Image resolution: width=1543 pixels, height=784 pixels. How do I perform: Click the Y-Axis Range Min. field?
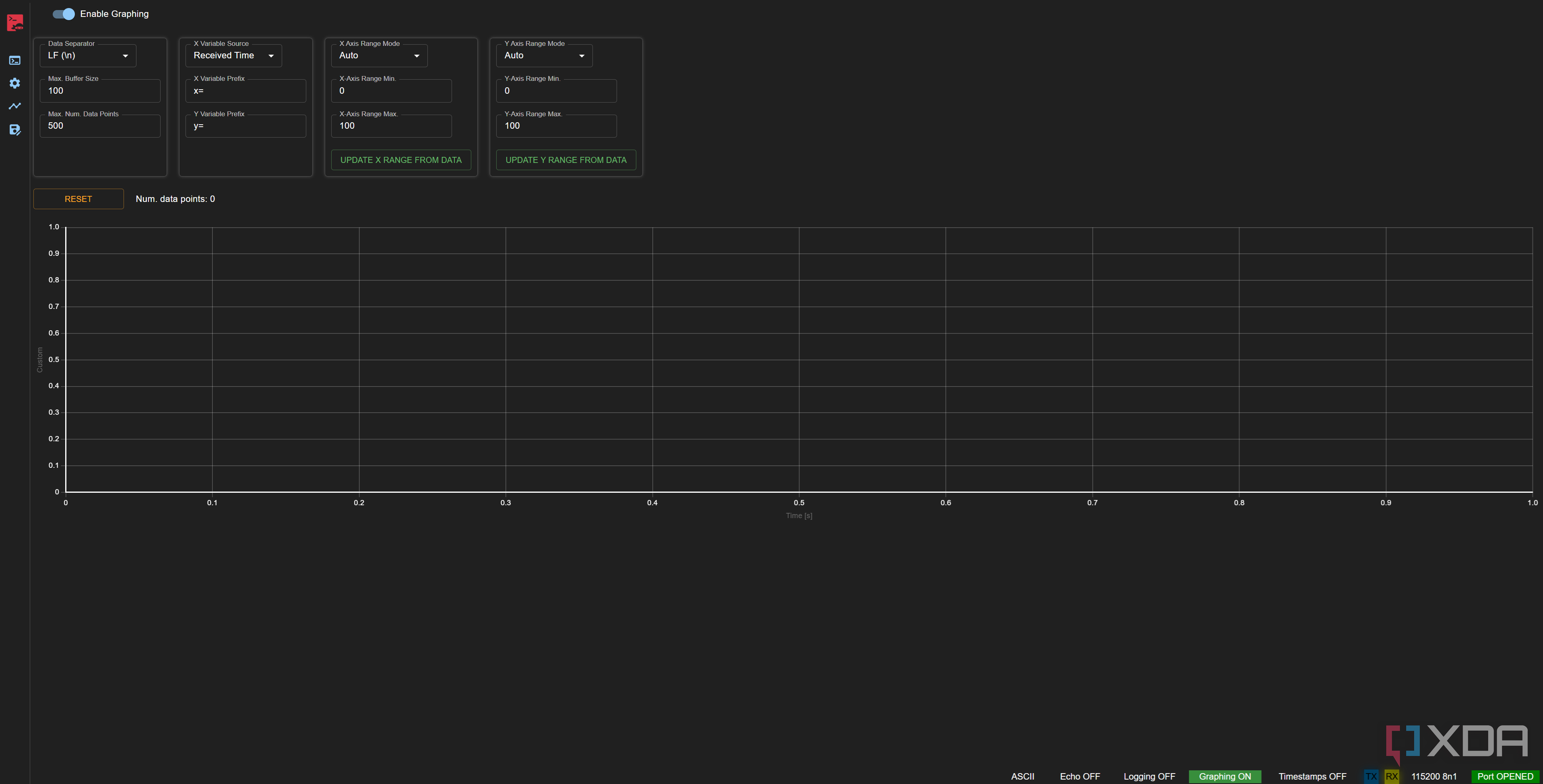(557, 91)
